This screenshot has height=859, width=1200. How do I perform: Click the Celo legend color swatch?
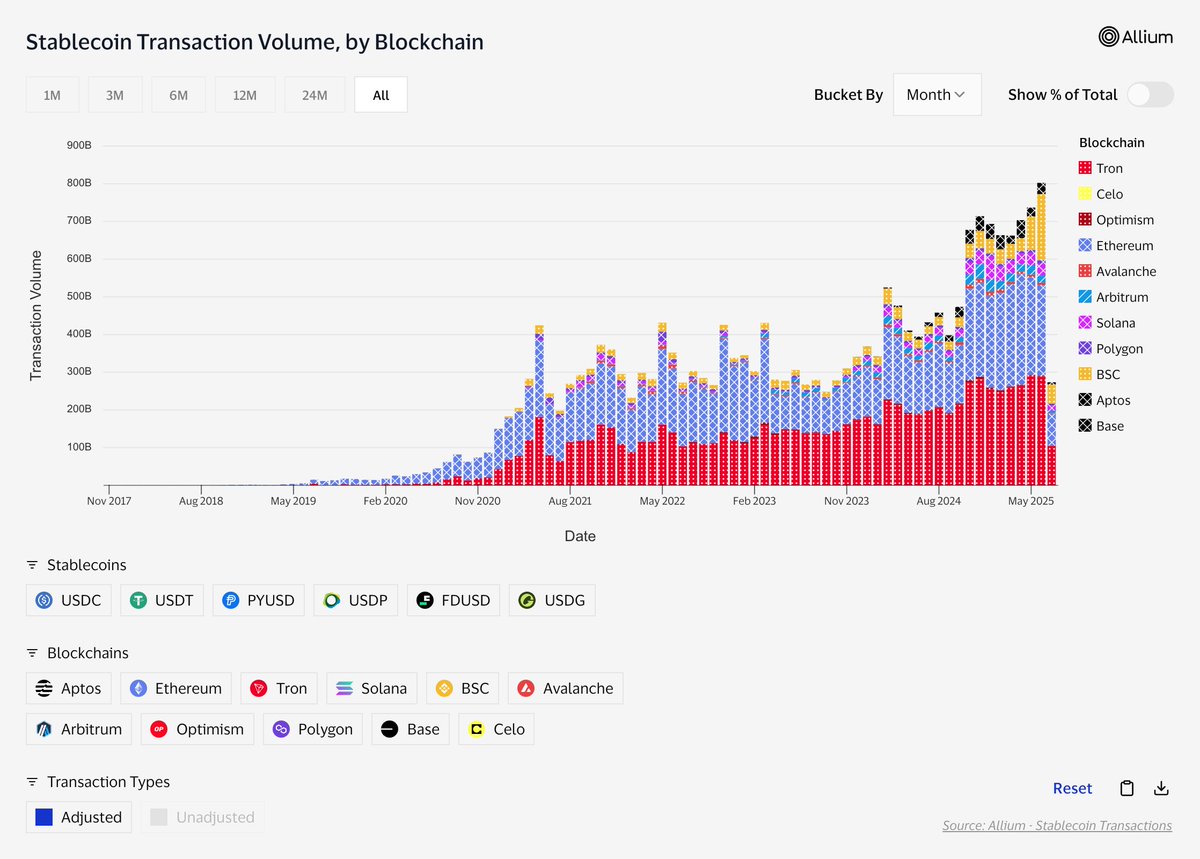point(1085,194)
